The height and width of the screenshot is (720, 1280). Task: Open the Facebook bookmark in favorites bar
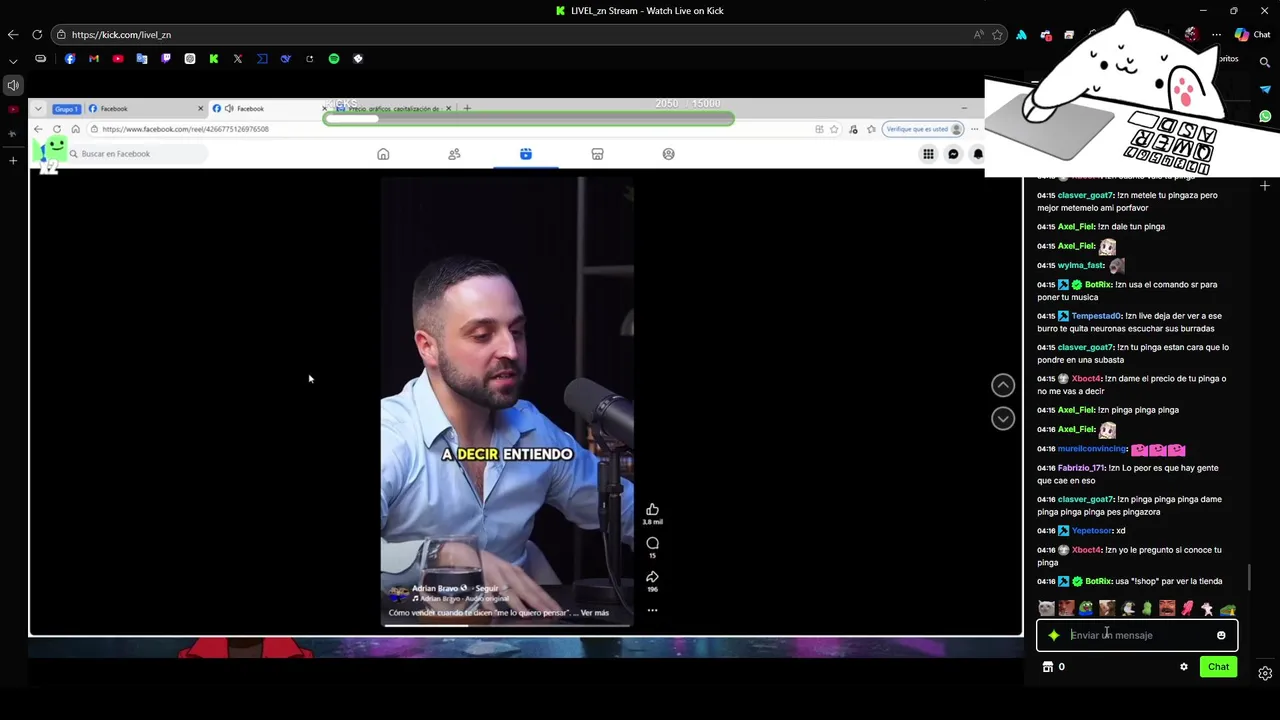70,59
